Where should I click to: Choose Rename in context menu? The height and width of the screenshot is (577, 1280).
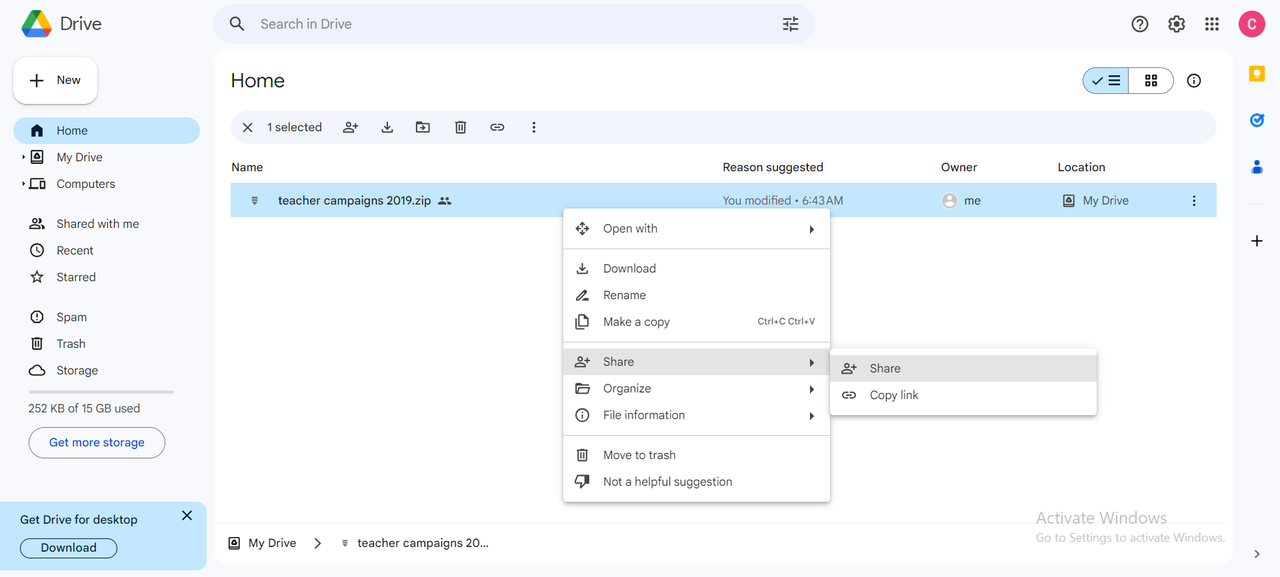click(x=697, y=296)
